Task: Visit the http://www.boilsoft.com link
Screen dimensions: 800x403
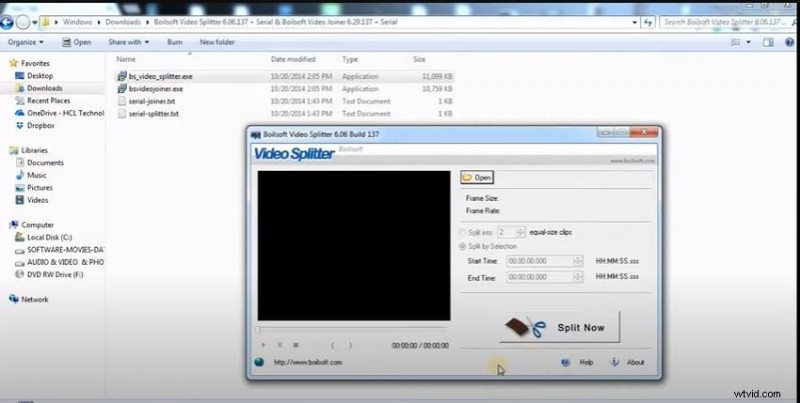Action: click(x=308, y=362)
